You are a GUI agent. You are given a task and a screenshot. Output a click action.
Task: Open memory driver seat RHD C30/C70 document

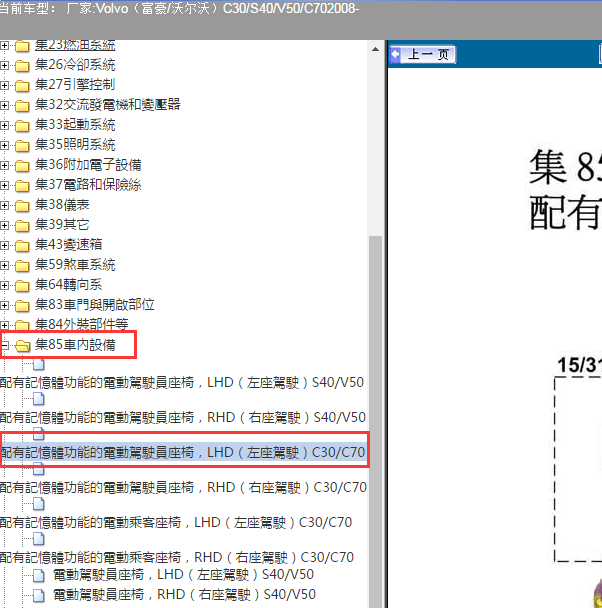(183, 487)
